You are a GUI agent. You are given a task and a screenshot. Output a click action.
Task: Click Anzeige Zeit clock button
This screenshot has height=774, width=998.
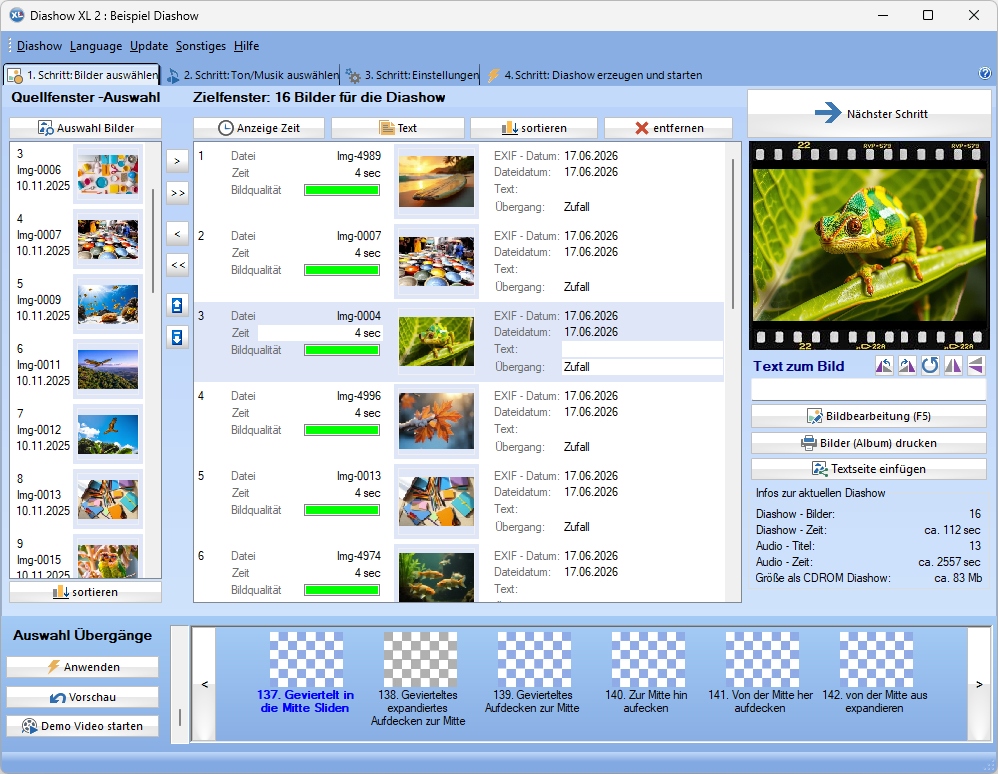[259, 128]
